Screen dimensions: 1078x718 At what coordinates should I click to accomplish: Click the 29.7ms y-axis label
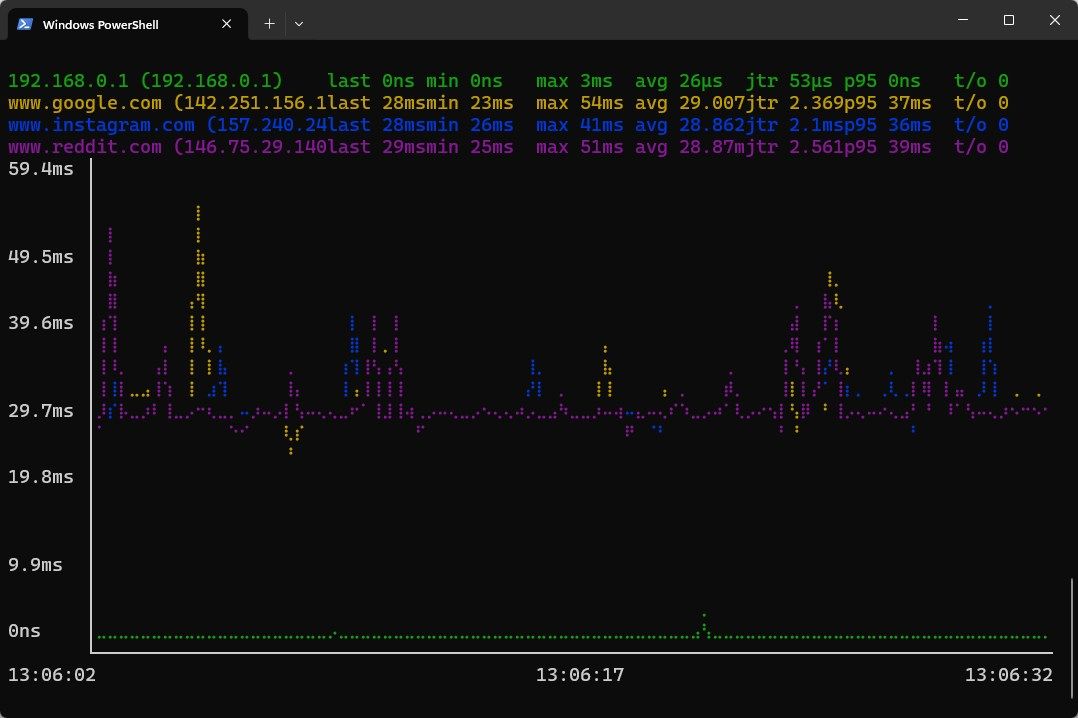41,411
